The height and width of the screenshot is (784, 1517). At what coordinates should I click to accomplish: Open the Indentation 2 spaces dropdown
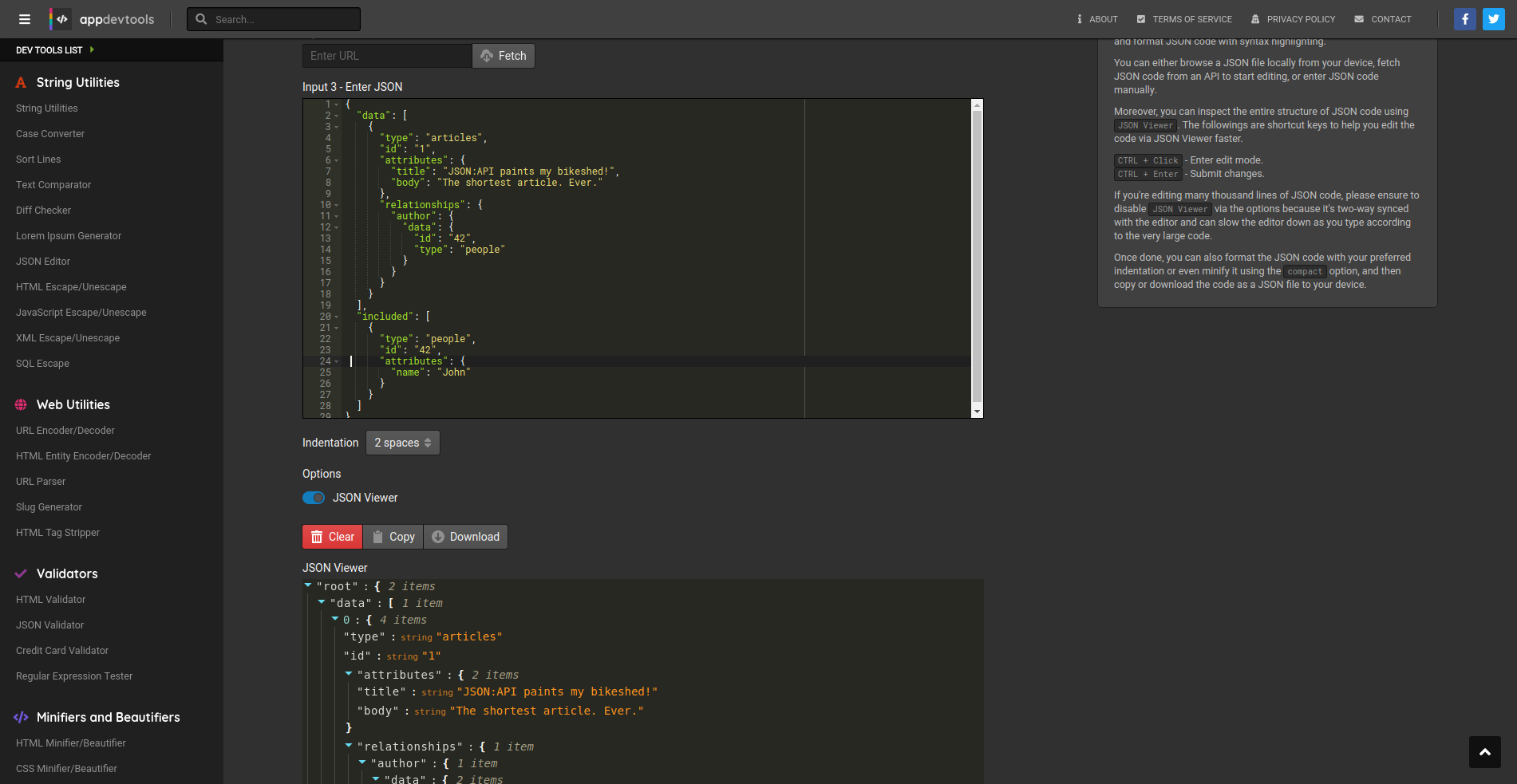coord(402,443)
